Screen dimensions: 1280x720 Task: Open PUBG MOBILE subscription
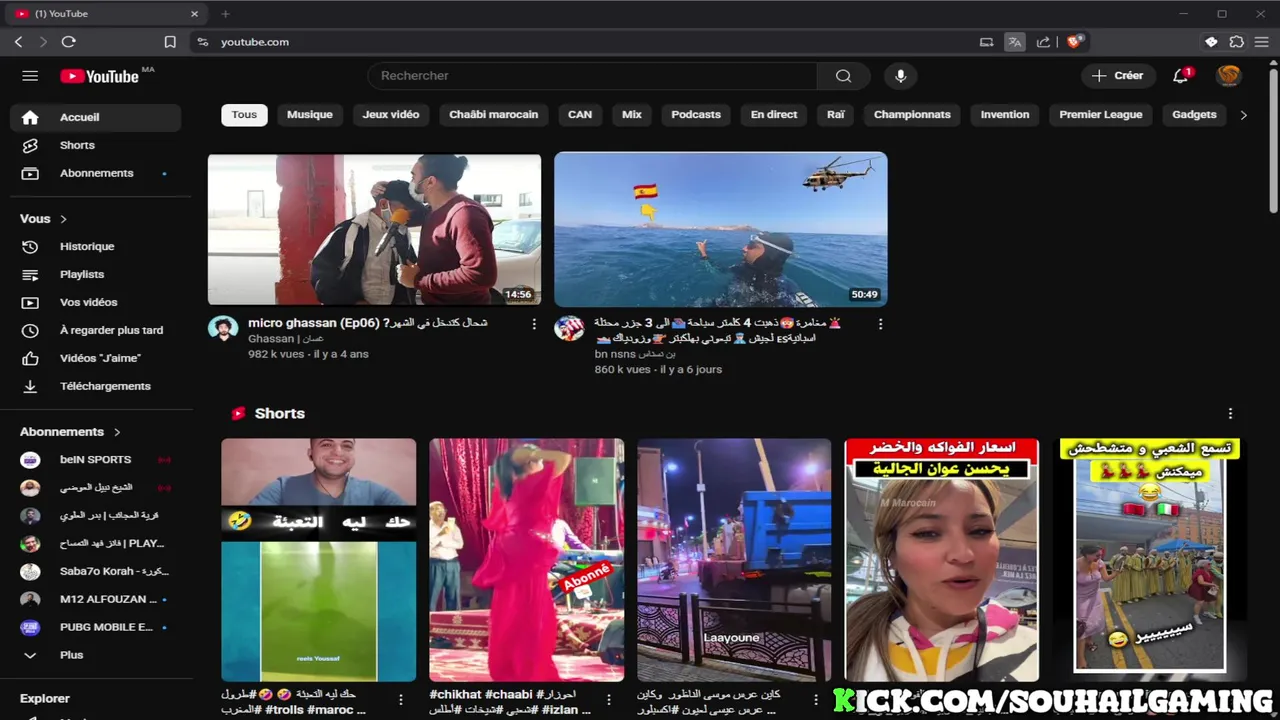tap(95, 627)
